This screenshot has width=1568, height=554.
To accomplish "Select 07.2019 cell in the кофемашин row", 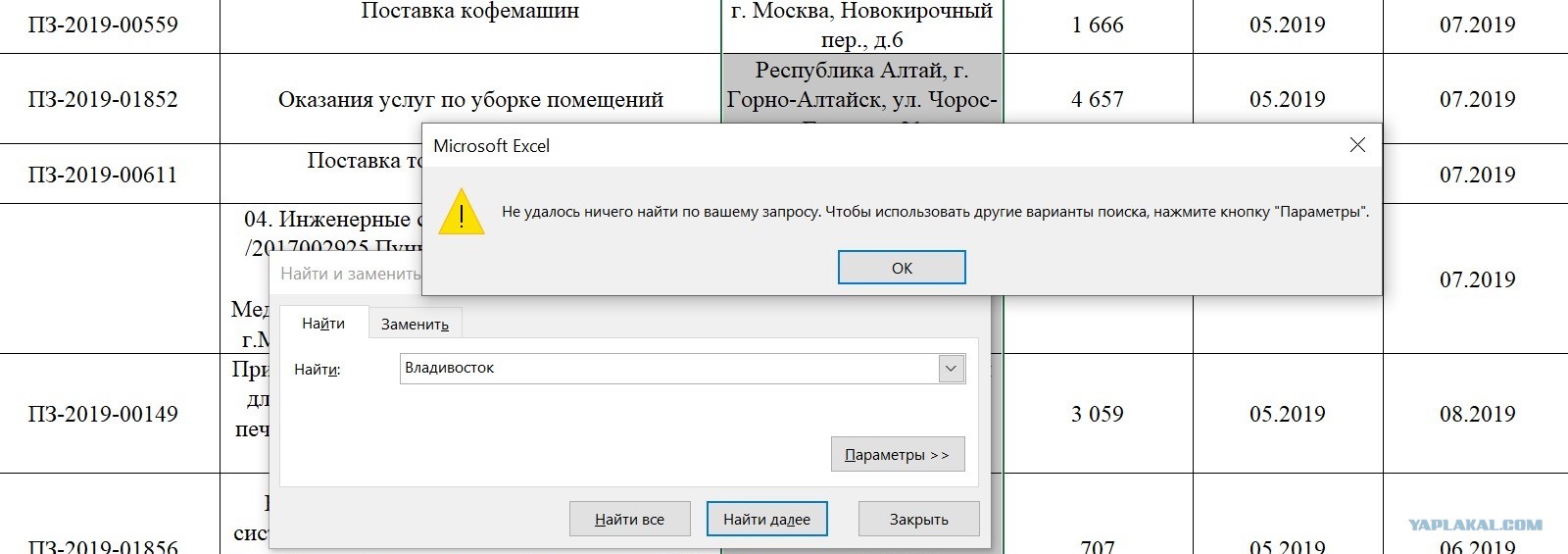I will tap(1477, 25).
